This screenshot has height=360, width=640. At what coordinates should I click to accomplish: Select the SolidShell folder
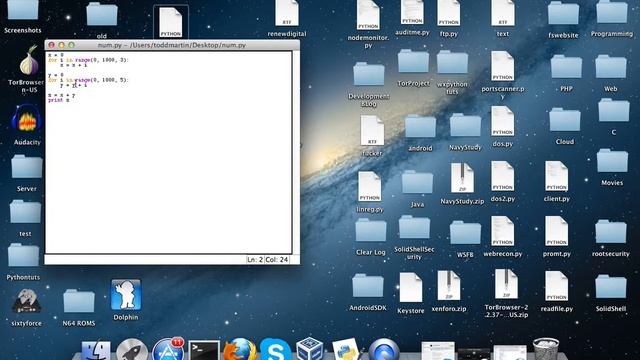(611, 287)
